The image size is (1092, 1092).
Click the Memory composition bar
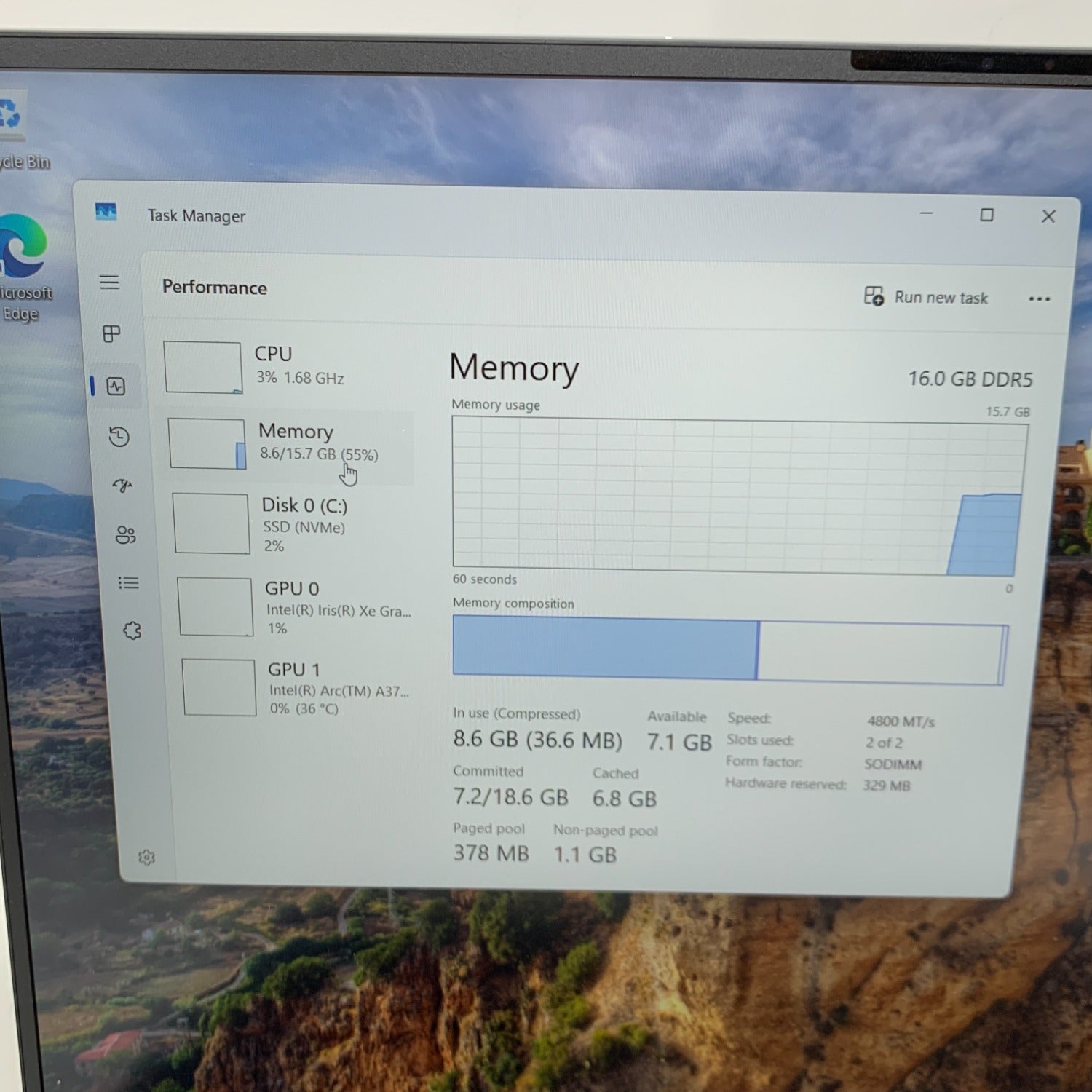tap(730, 649)
